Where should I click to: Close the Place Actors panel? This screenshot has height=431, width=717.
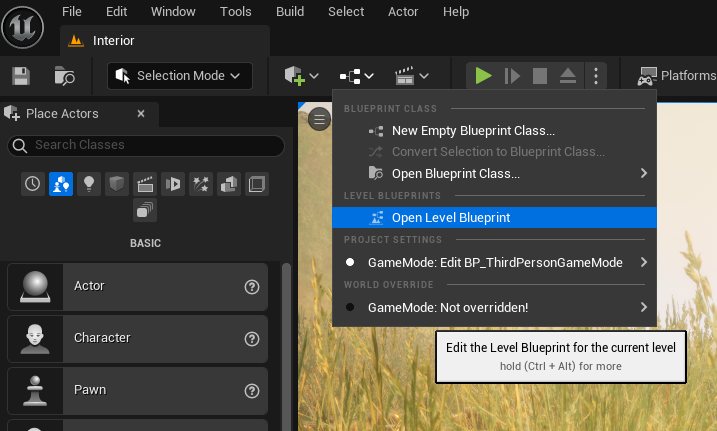coord(141,113)
